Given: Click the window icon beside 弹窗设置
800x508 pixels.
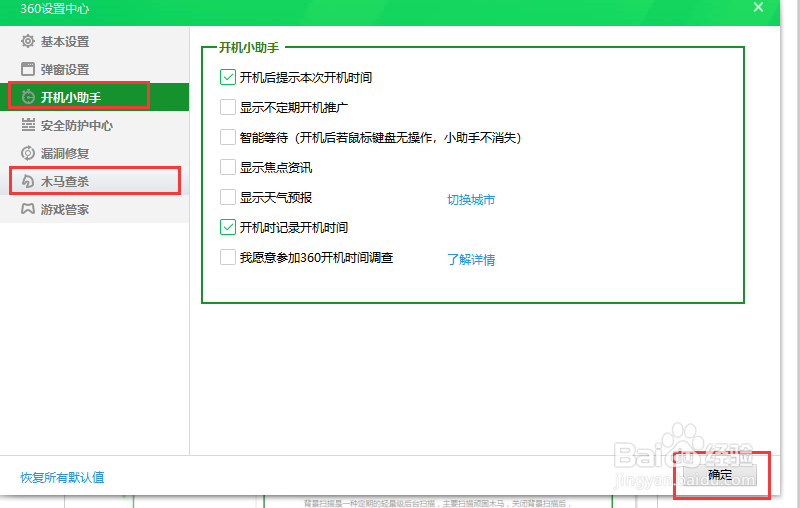Looking at the screenshot, I should point(28,69).
